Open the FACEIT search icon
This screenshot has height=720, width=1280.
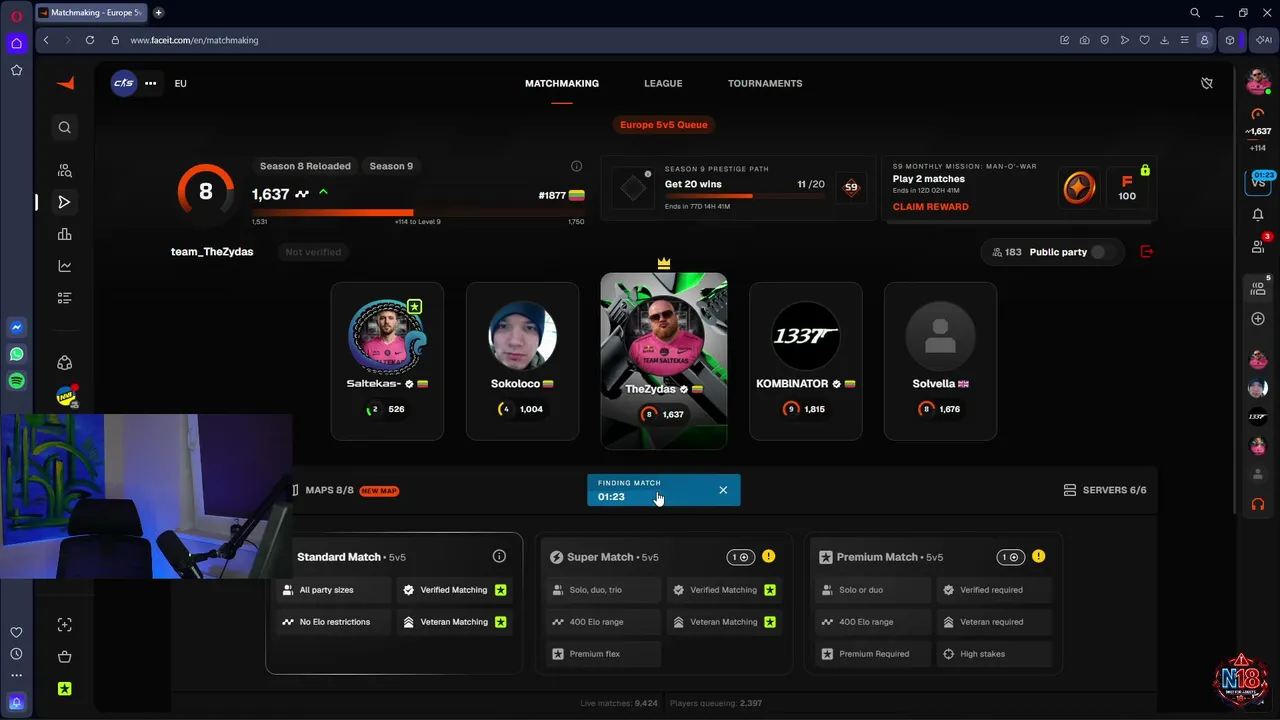click(x=65, y=127)
